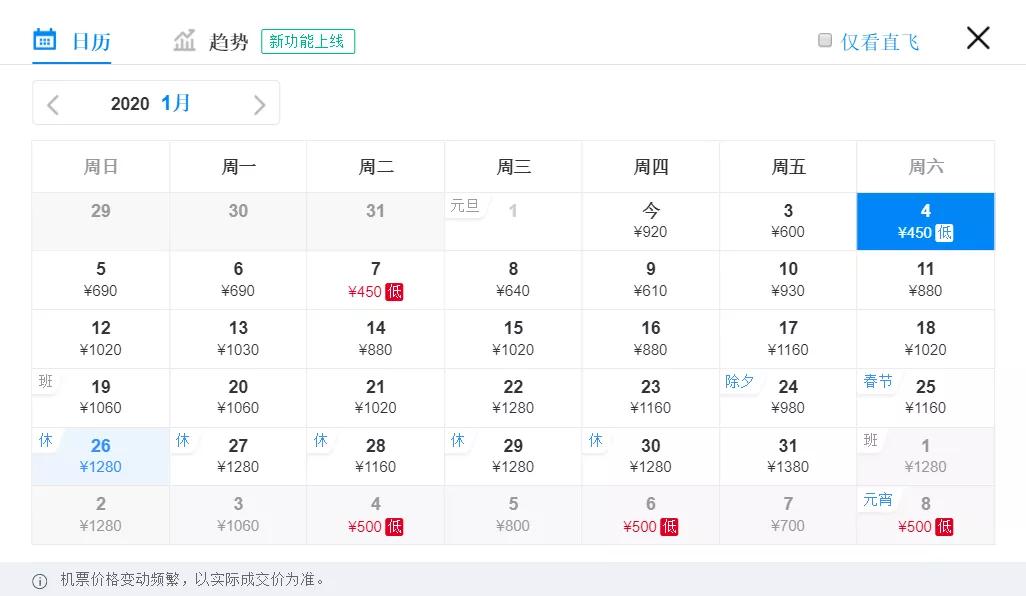The image size is (1026, 596).
Task: Pick January 31 priced ¥1380
Action: pyautogui.click(x=788, y=456)
